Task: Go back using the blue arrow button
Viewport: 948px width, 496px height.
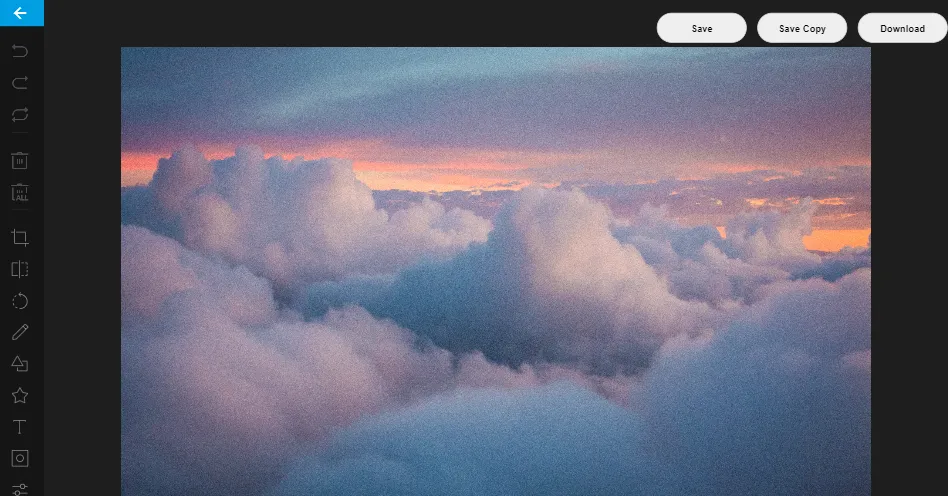Action: (x=22, y=13)
